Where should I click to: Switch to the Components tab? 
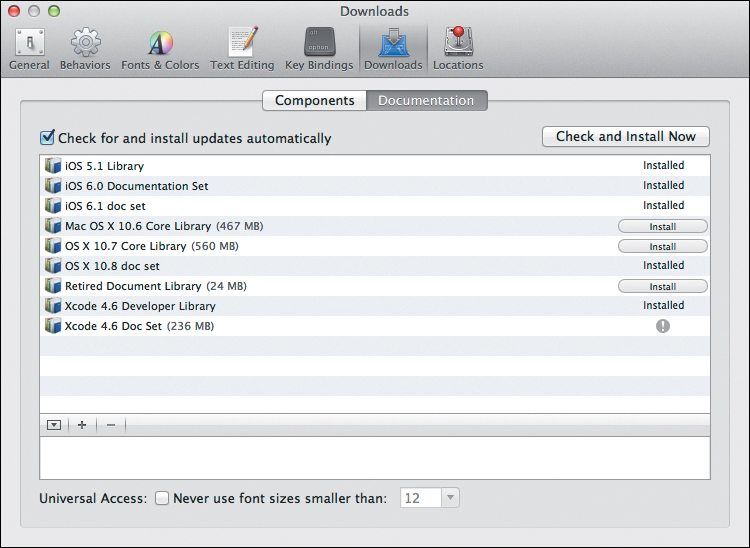tap(315, 100)
